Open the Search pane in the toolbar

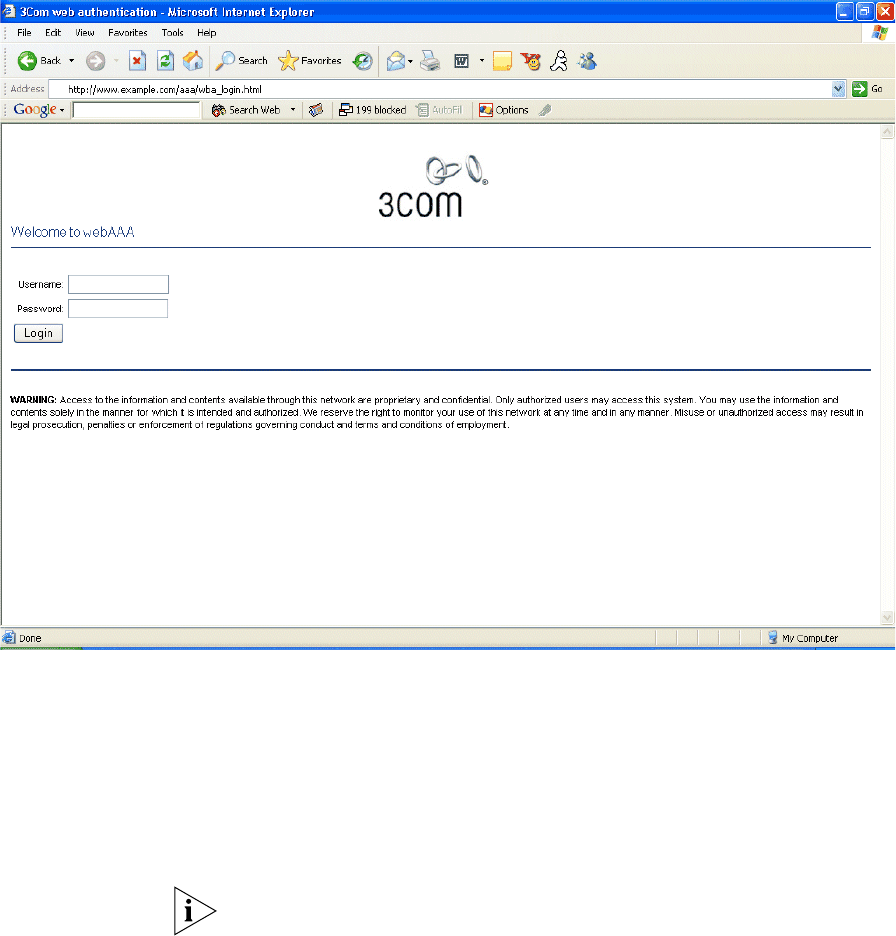tap(241, 60)
